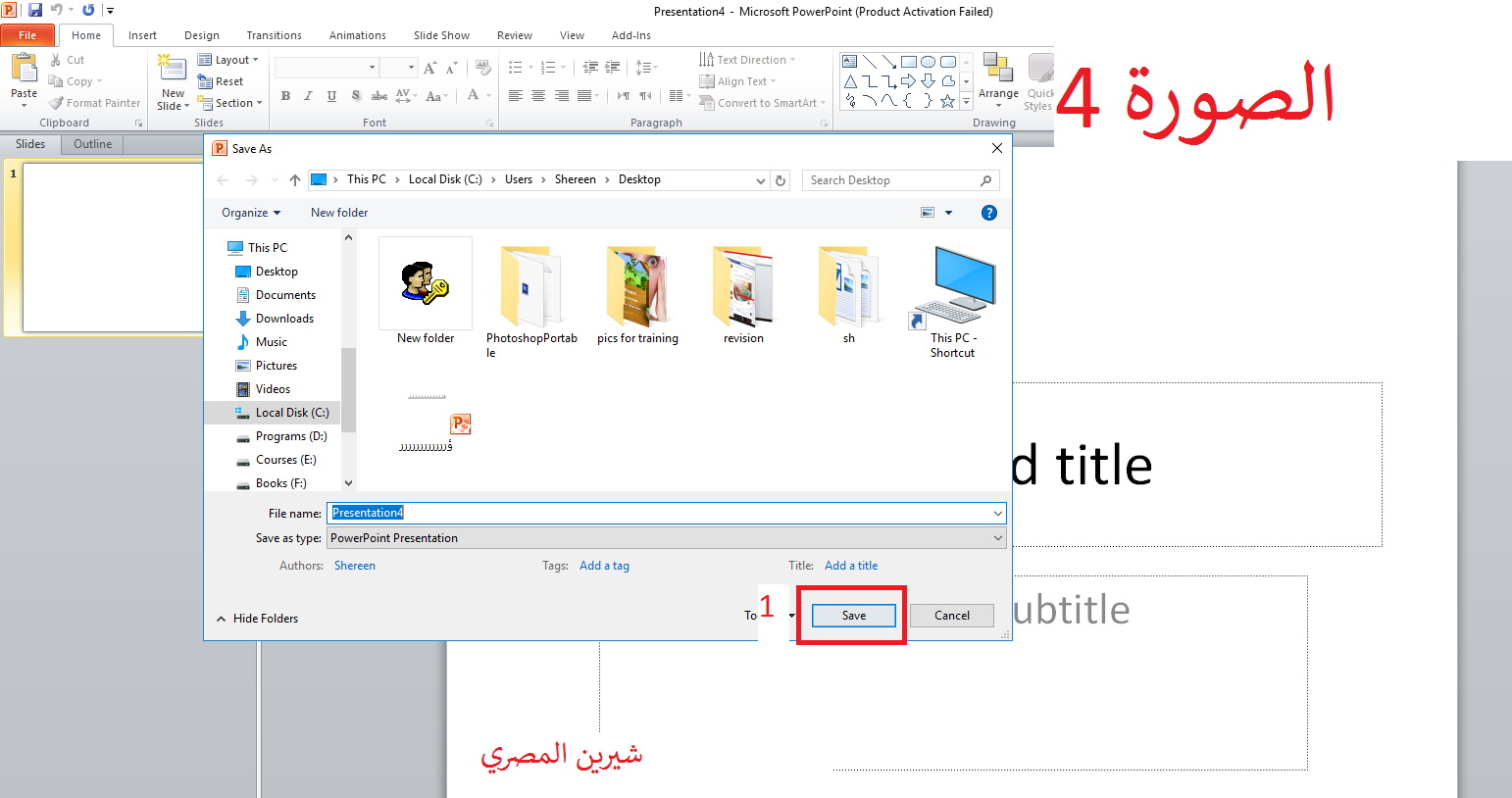
Task: Toggle Align Text Left
Action: click(516, 96)
